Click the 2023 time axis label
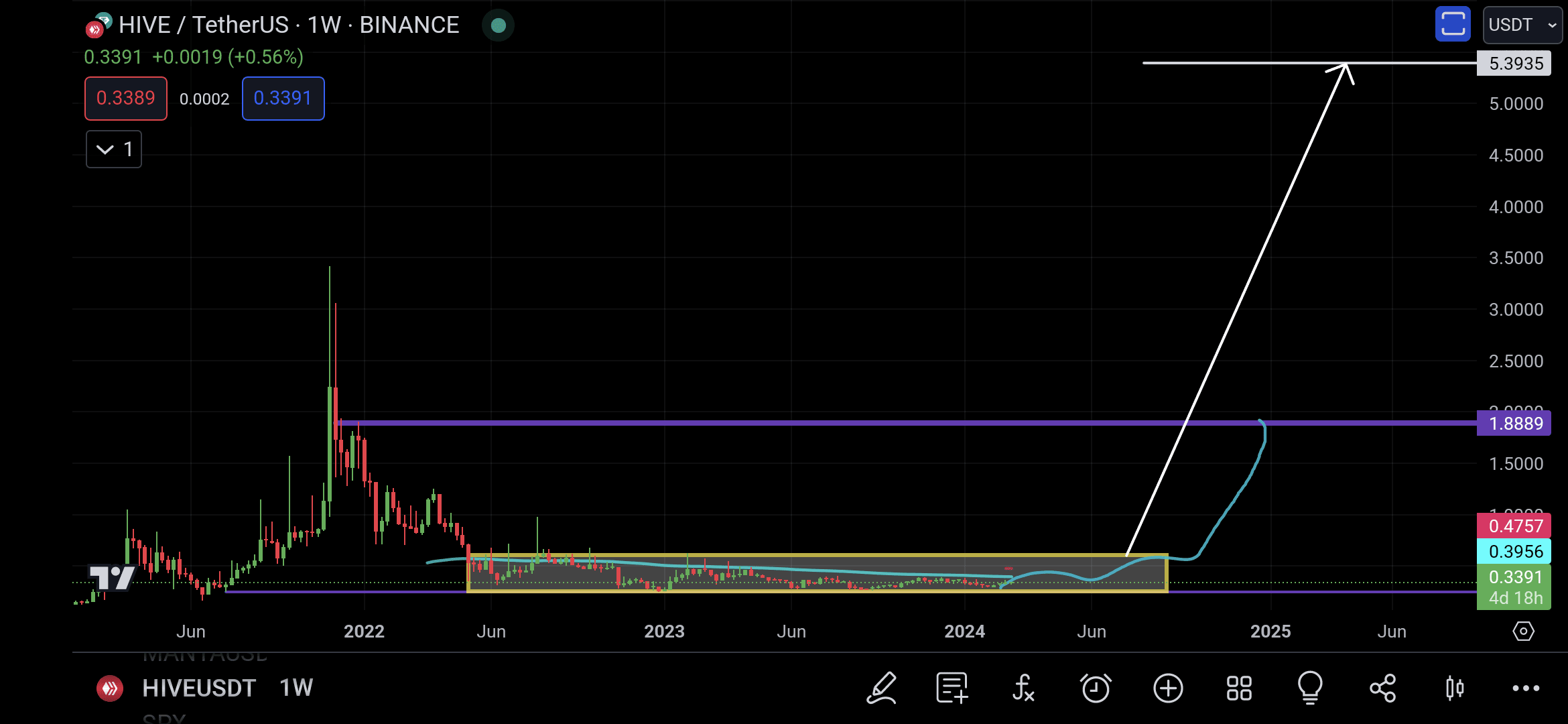1568x724 pixels. coord(664,631)
